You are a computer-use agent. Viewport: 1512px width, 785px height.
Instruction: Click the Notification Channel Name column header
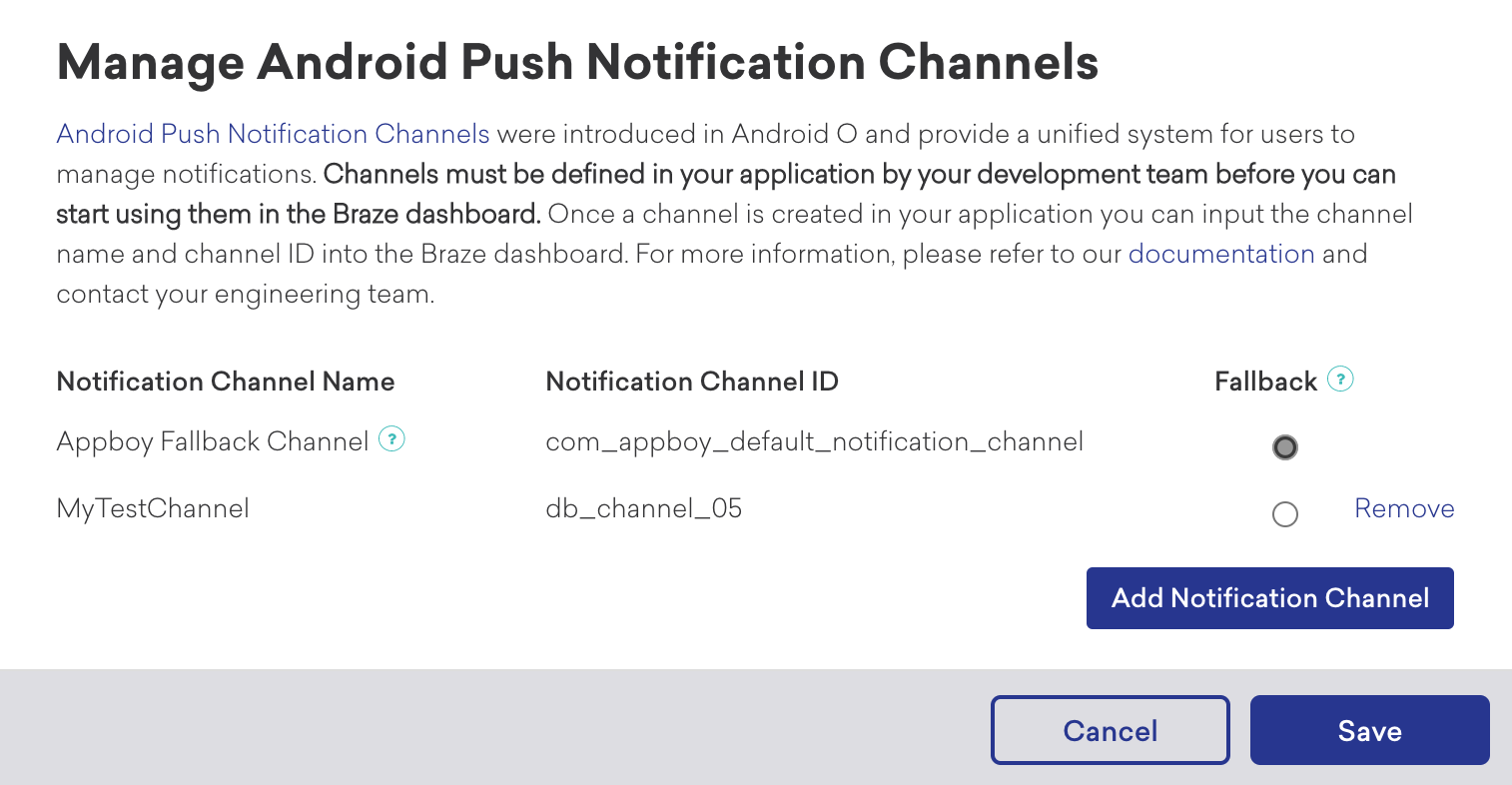click(x=226, y=382)
